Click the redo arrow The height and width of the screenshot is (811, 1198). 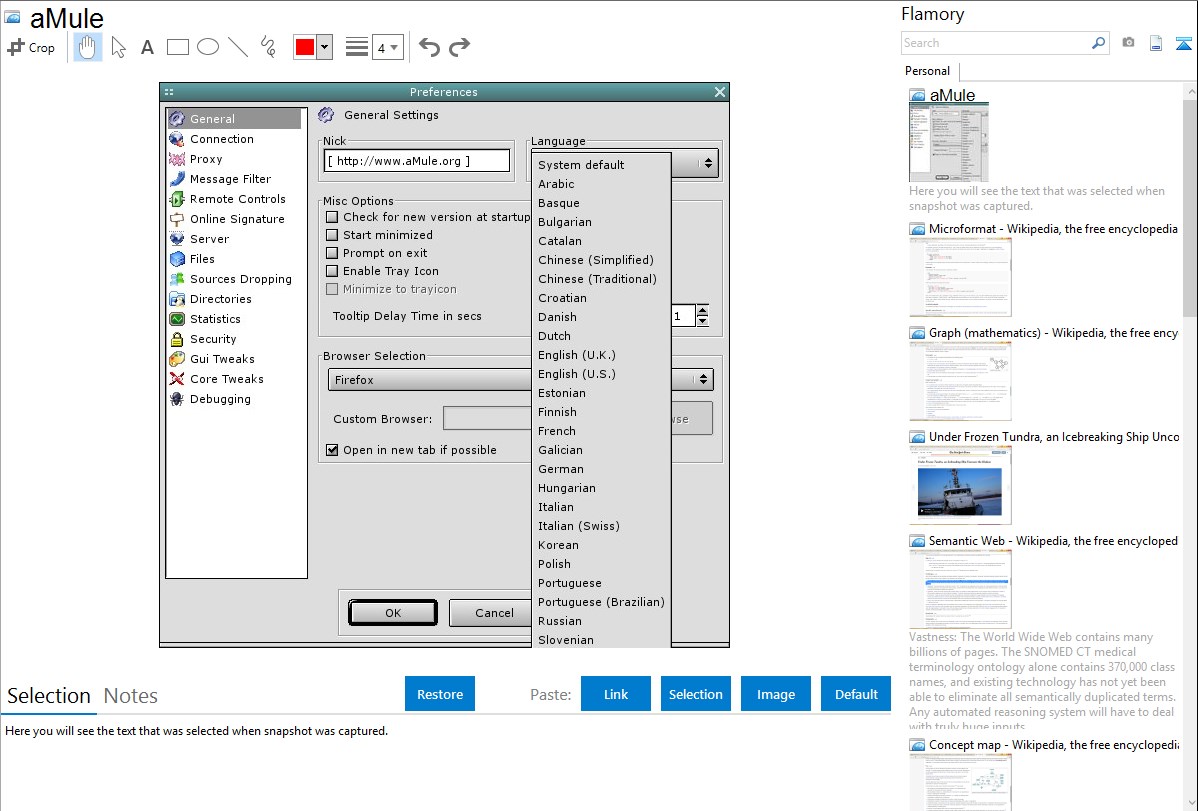coord(459,47)
